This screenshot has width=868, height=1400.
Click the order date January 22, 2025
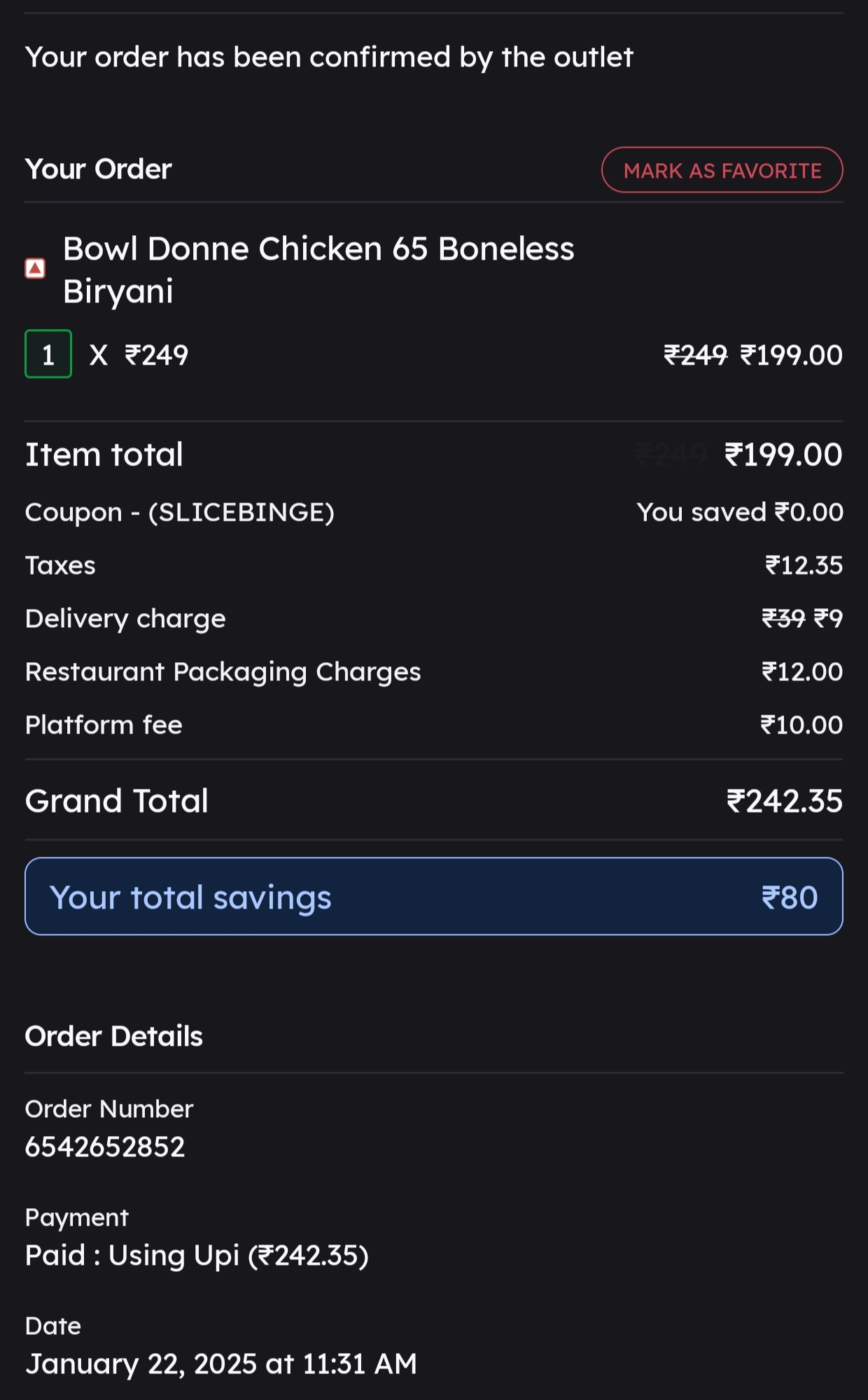[221, 1364]
